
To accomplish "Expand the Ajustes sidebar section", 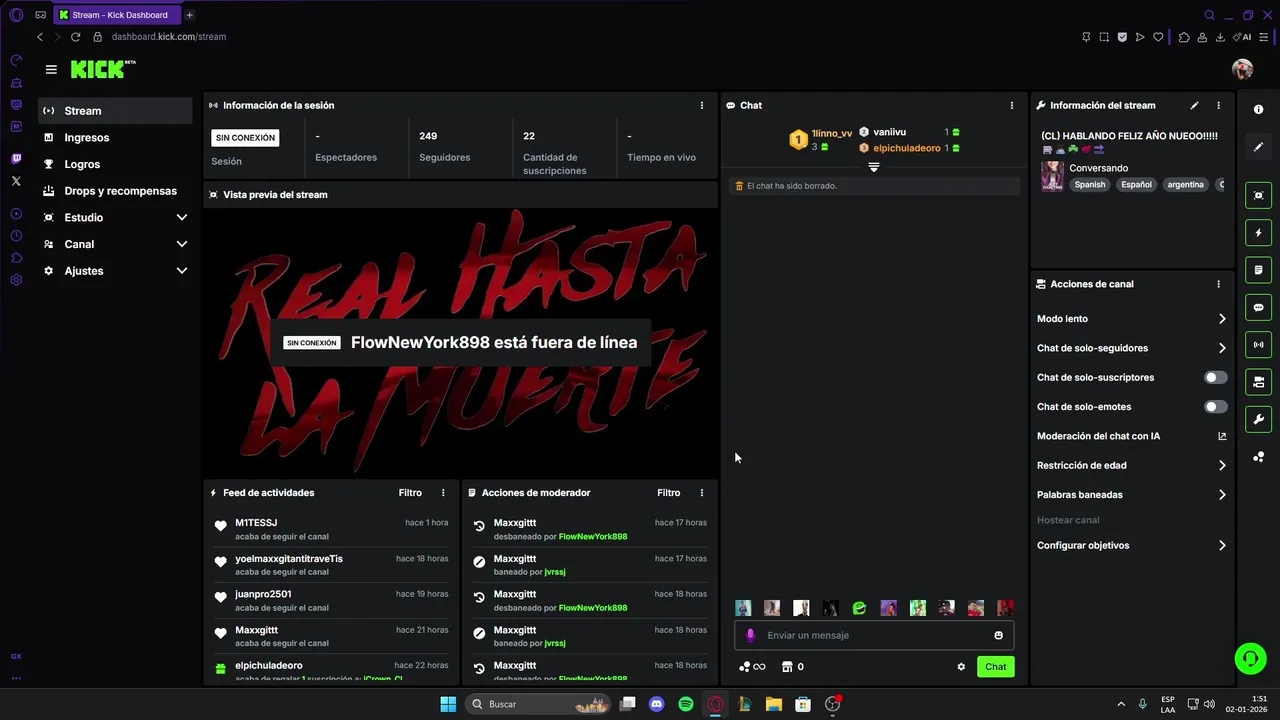I will coord(115,271).
